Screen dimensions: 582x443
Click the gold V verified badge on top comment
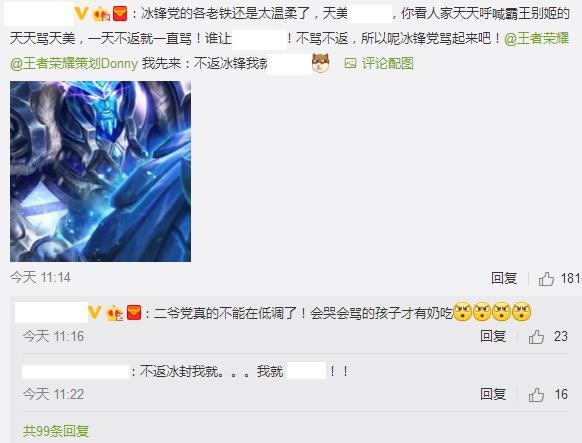tap(81, 14)
